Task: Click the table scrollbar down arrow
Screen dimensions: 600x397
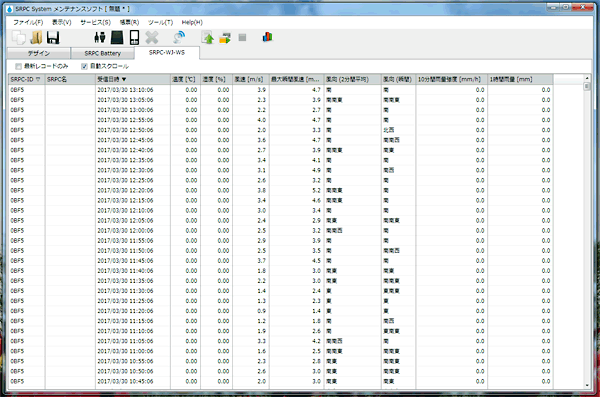Action: tap(587, 385)
